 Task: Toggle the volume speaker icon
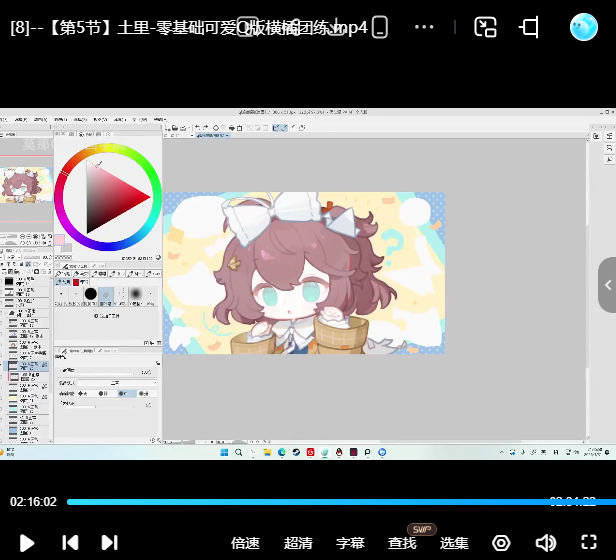click(x=545, y=543)
